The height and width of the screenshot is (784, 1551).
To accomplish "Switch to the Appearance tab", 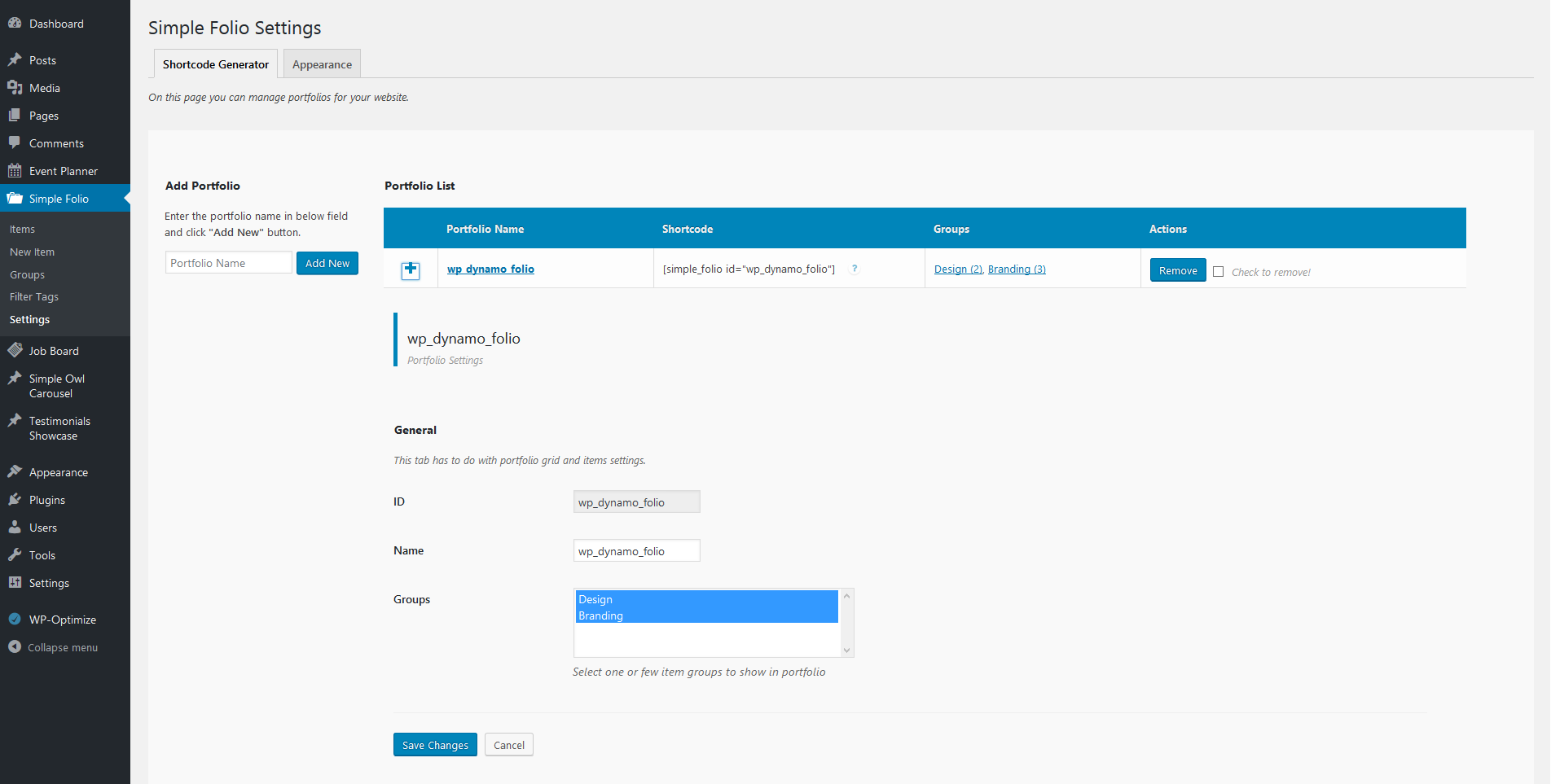I will pos(322,64).
